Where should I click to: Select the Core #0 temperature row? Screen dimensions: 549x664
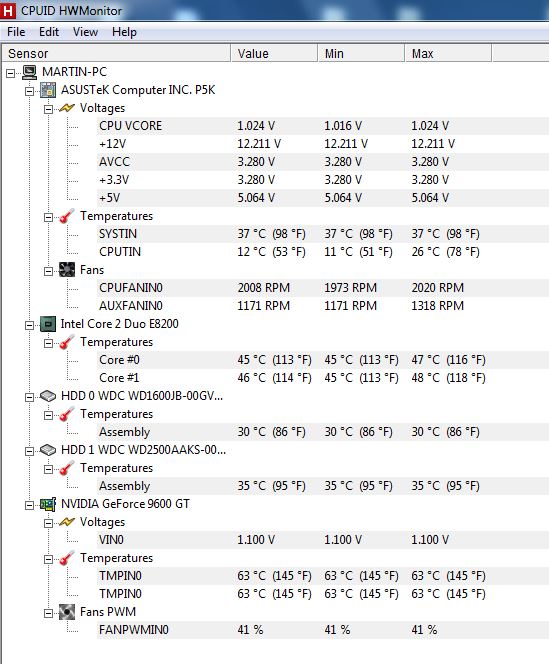(x=323, y=360)
